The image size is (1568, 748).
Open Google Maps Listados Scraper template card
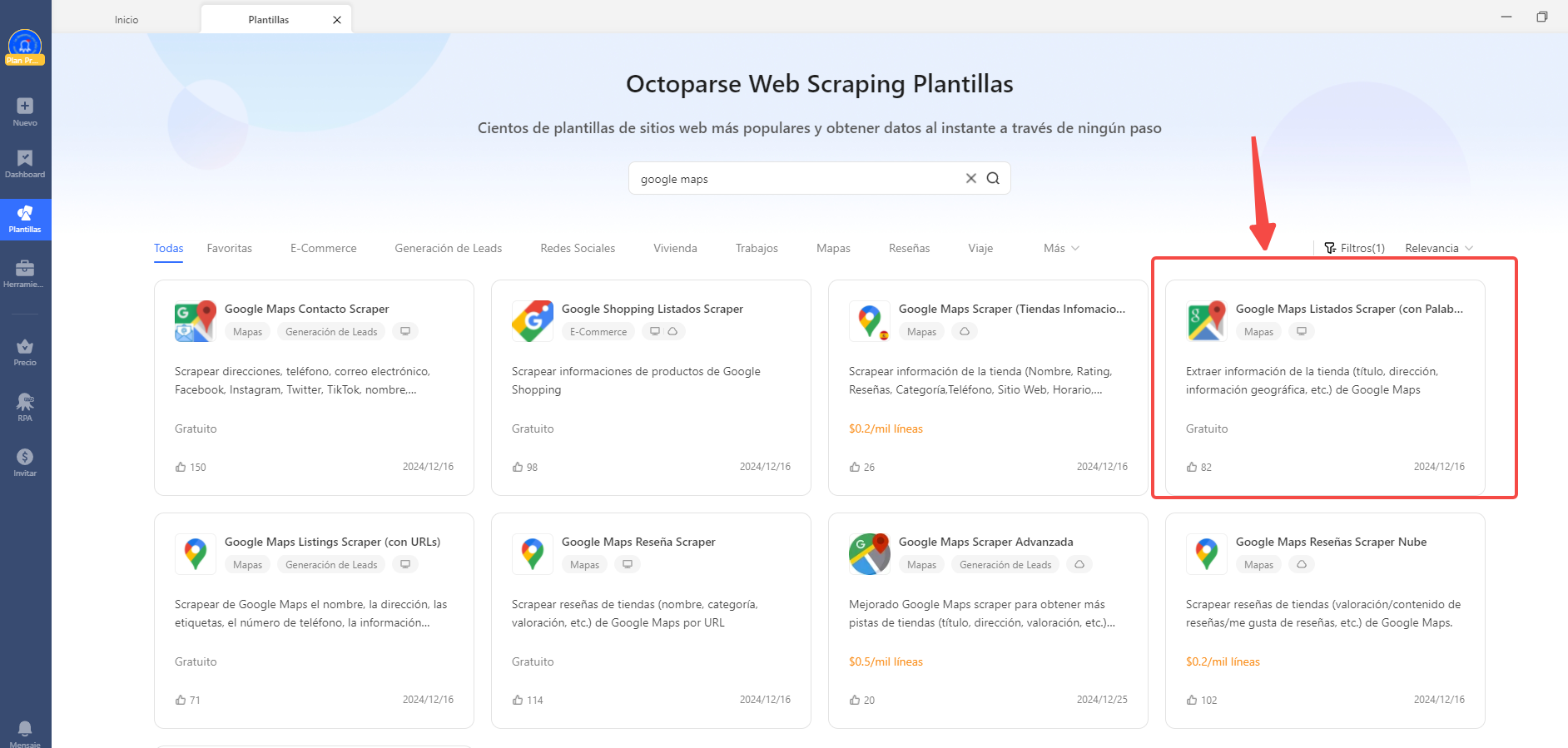[x=1325, y=387]
